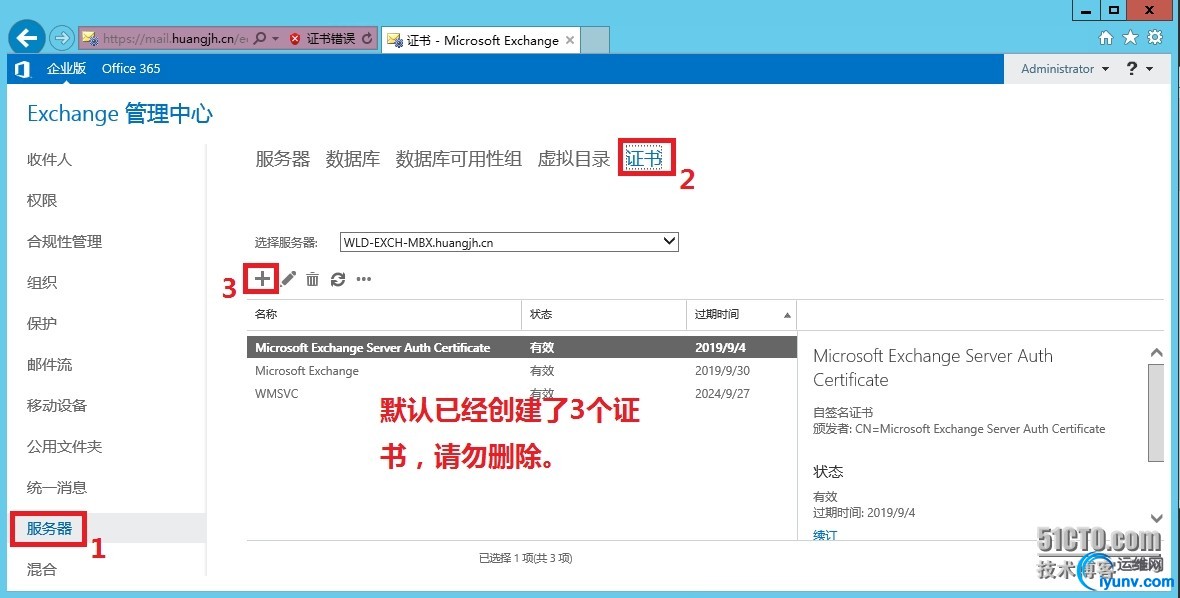Select the Microsoft Exchange Server Auth Certificate row

pos(522,348)
